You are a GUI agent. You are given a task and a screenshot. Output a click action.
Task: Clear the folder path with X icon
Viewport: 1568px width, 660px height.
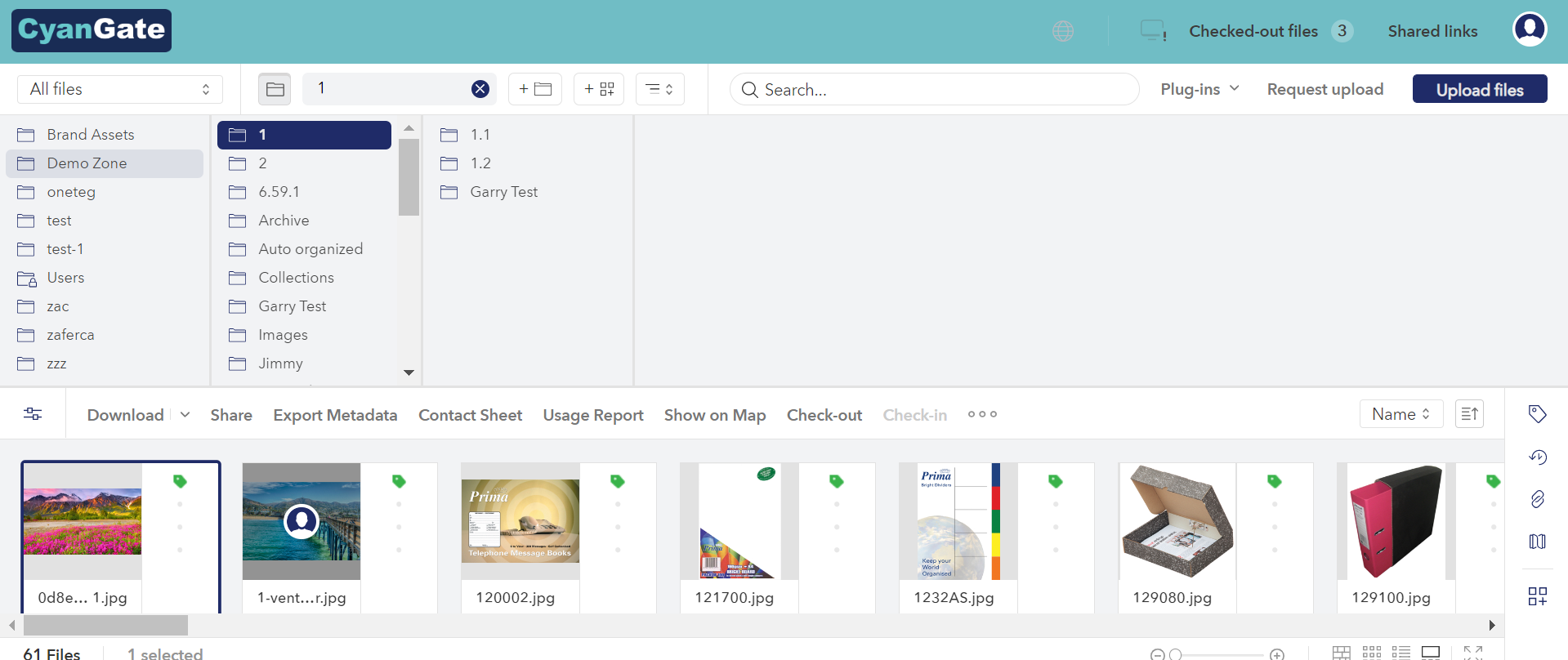(480, 89)
